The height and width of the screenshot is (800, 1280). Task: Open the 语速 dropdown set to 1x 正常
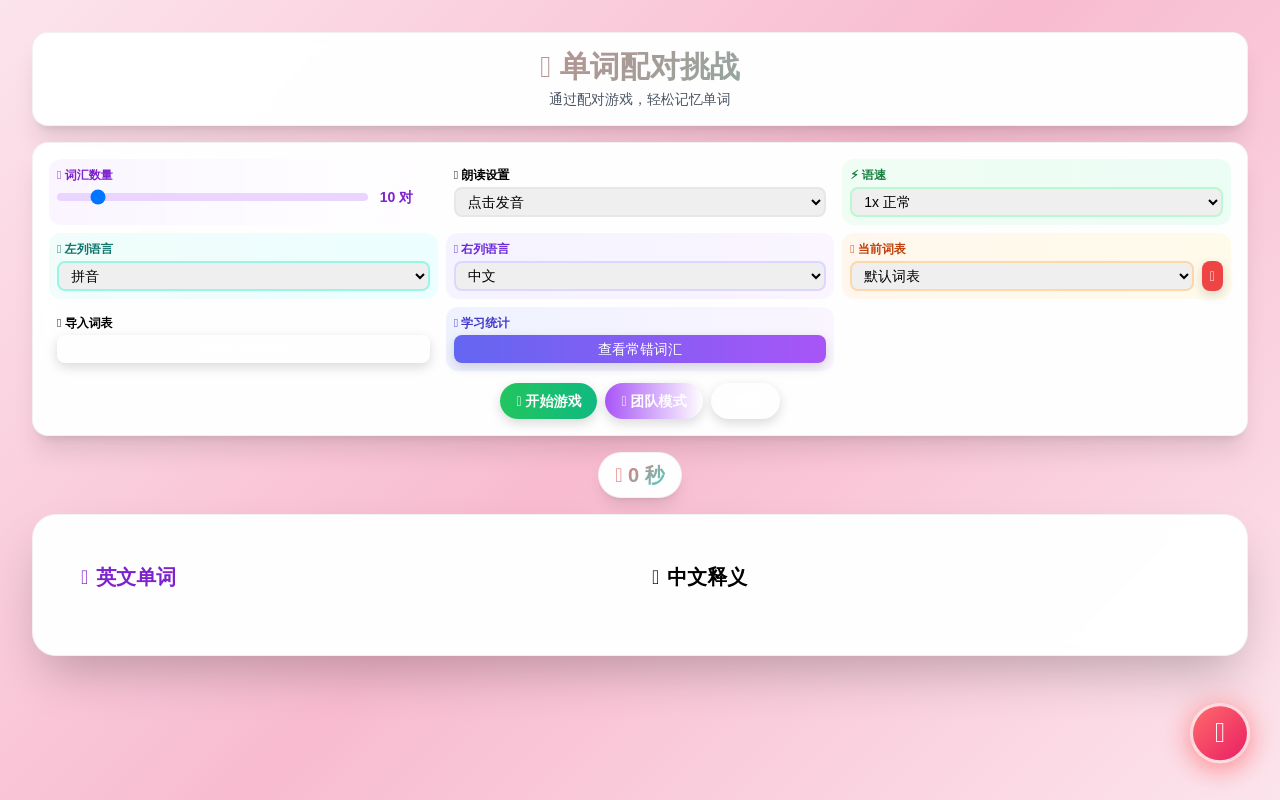click(1036, 201)
